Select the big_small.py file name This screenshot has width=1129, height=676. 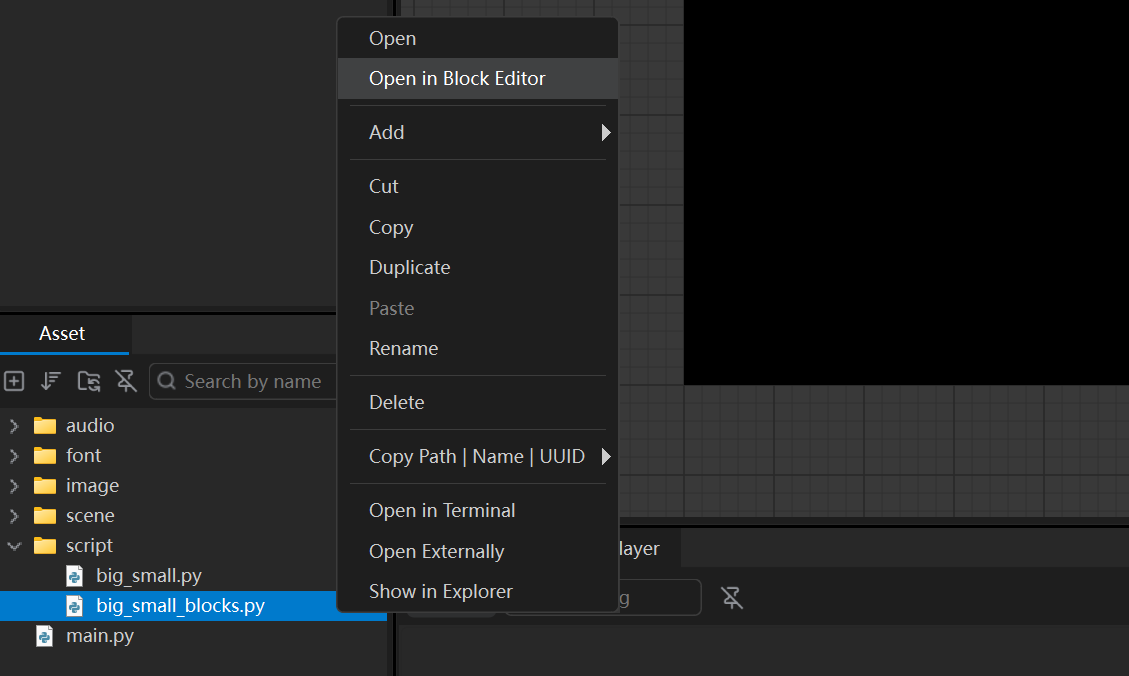pos(149,576)
